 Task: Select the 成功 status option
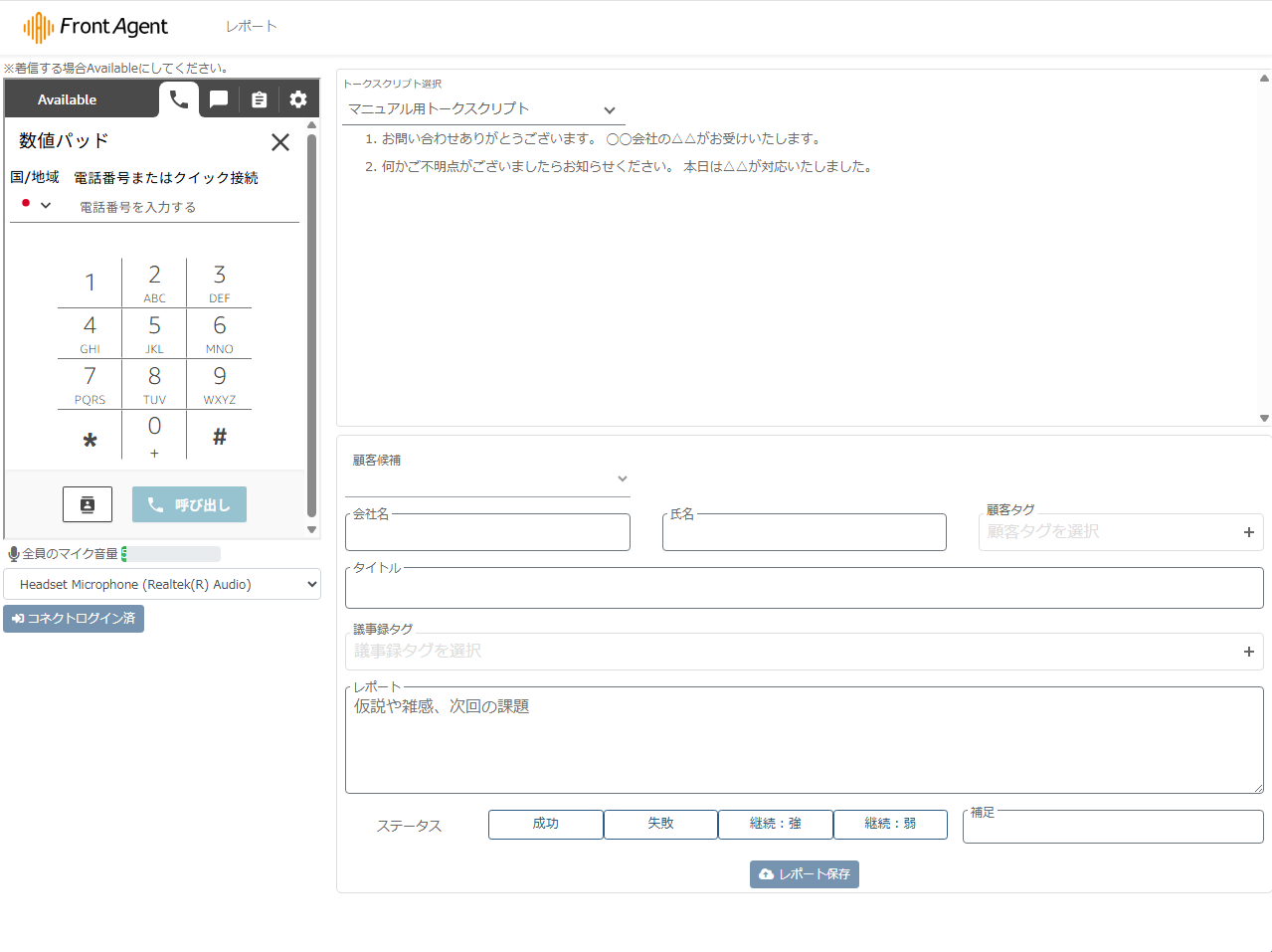pyautogui.click(x=545, y=824)
